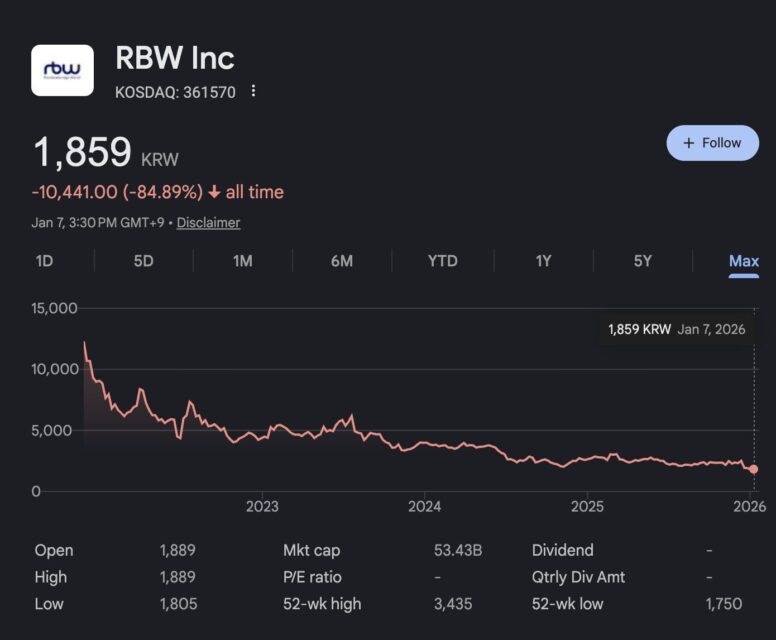Click the plus icon in Follow button
The height and width of the screenshot is (640, 776).
tap(688, 143)
